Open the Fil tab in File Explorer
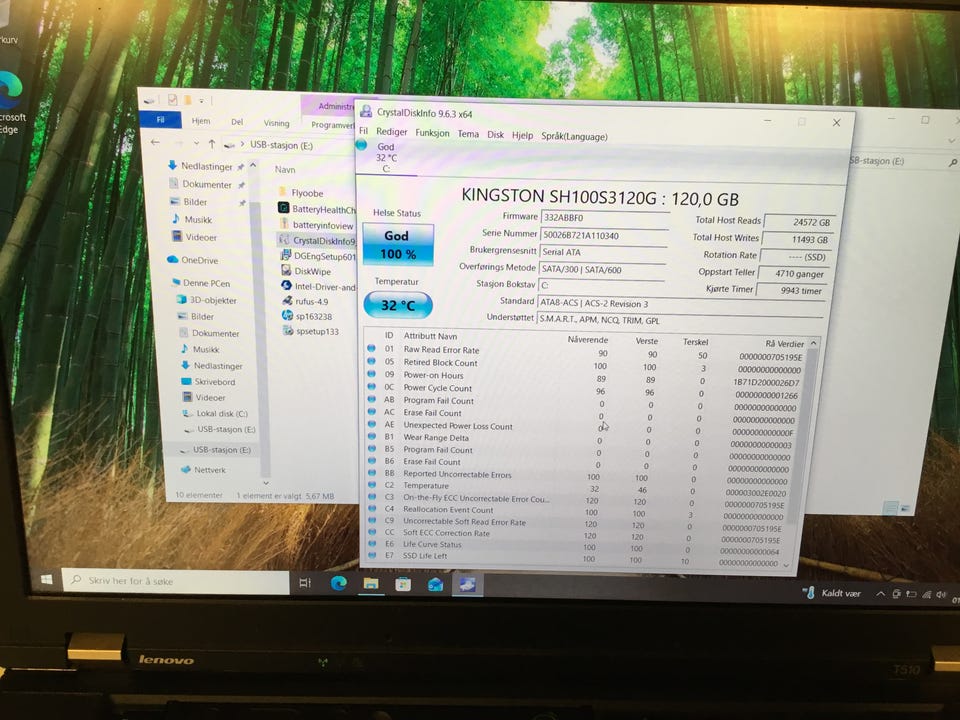The width and height of the screenshot is (960, 720). [160, 120]
